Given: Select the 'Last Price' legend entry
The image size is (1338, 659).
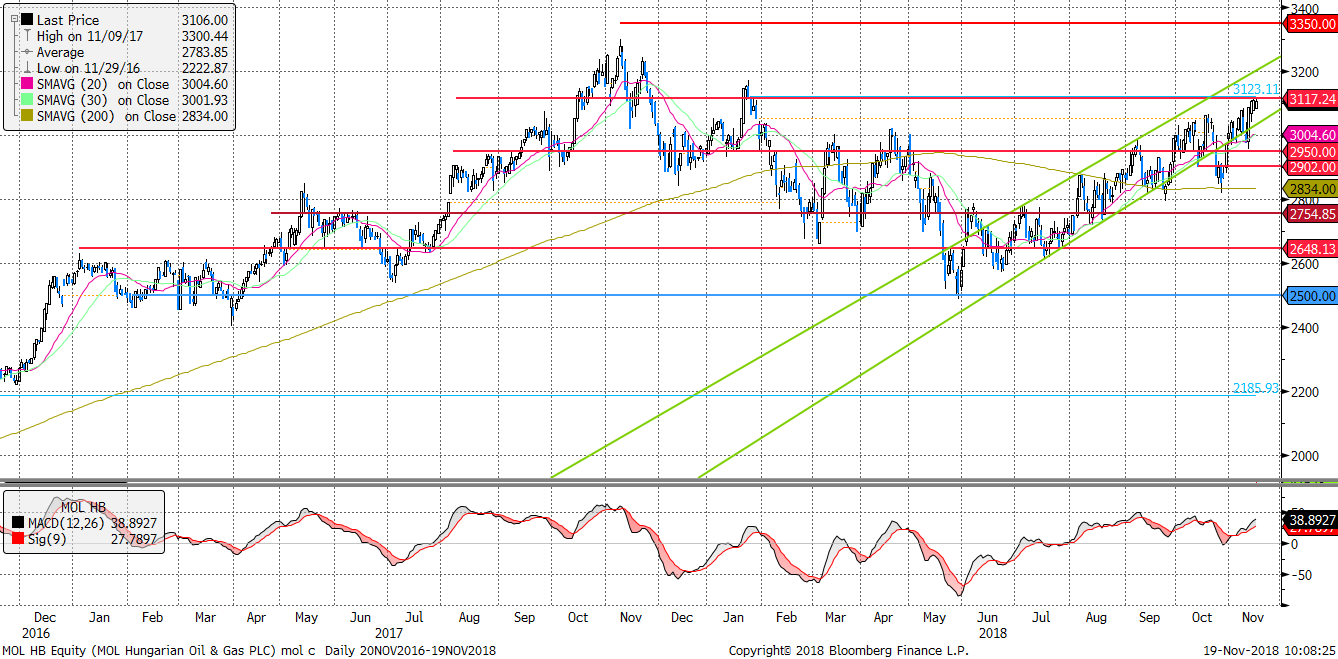Looking at the screenshot, I should click(x=66, y=20).
